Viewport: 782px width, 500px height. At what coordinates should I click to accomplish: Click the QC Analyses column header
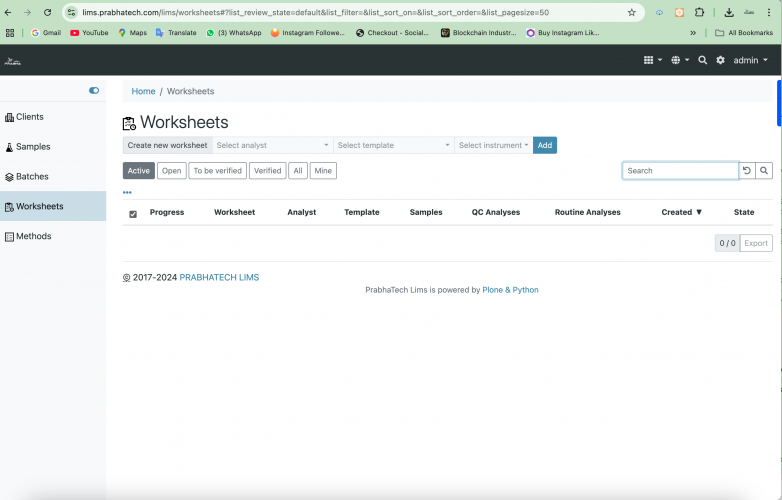(496, 212)
